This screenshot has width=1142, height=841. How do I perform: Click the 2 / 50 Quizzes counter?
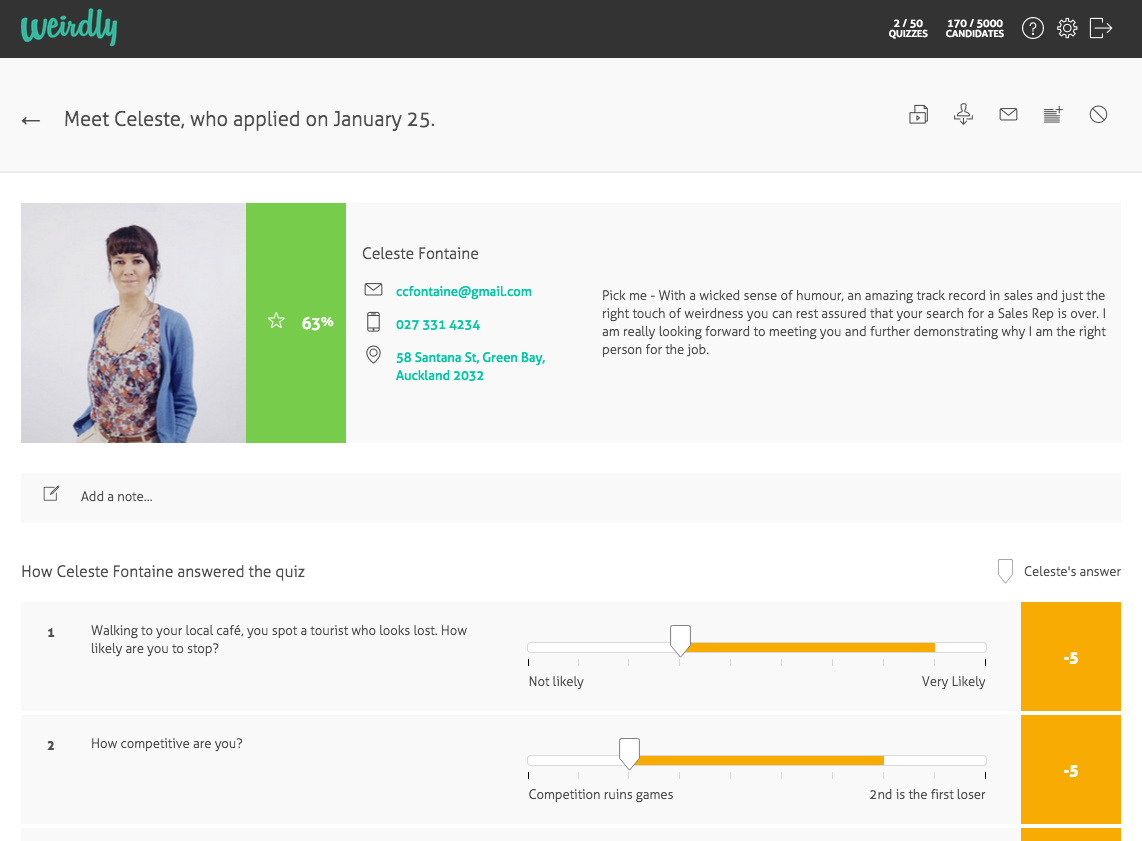[908, 28]
